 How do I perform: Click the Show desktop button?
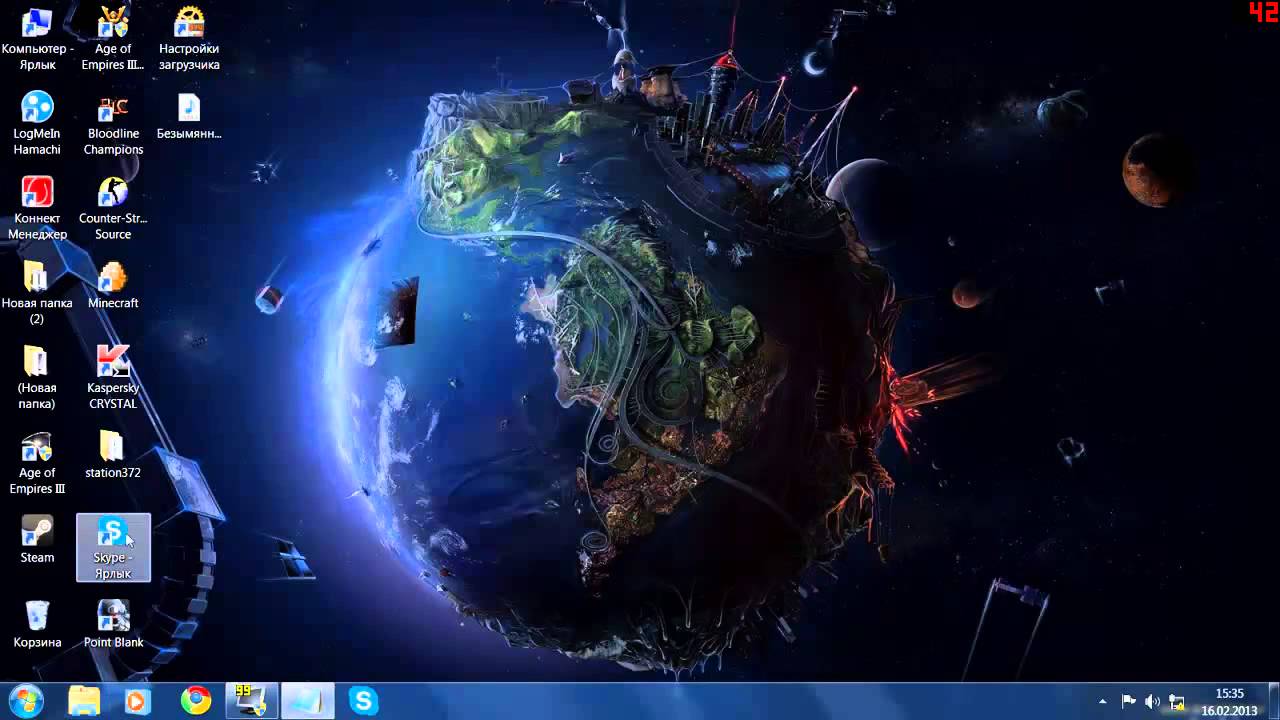point(1272,701)
